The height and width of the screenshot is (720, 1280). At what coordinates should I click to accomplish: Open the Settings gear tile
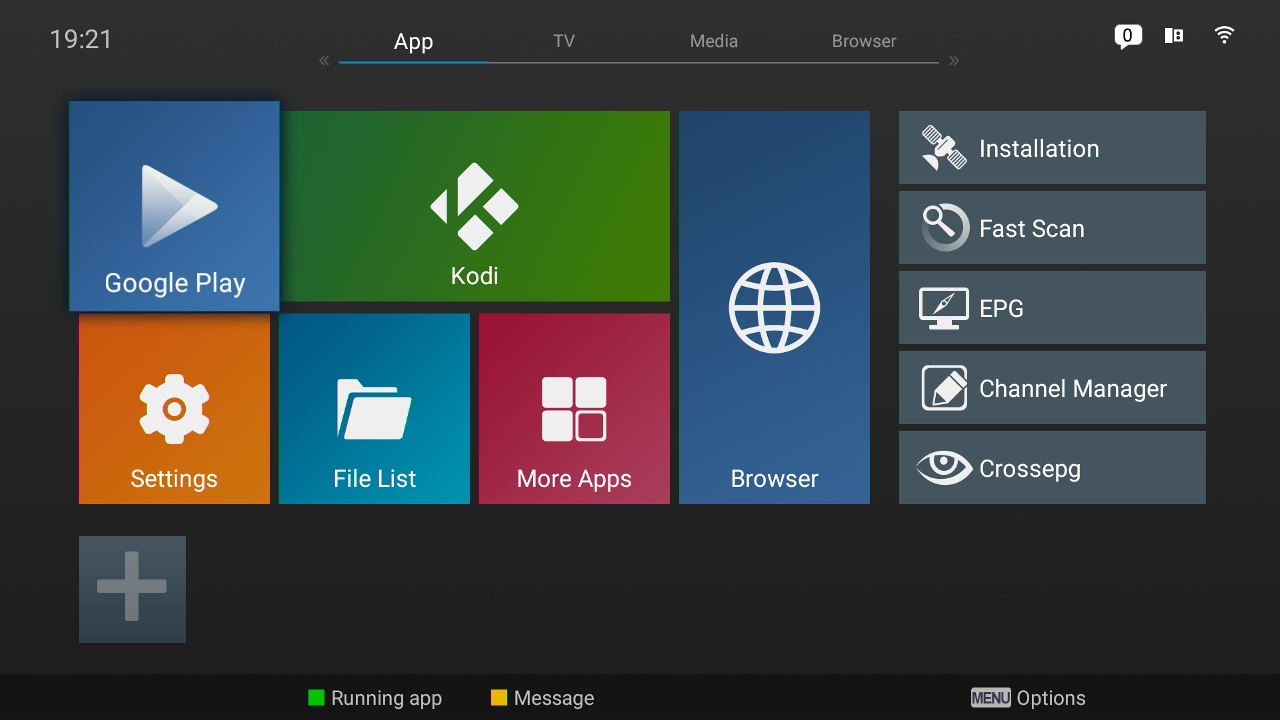(174, 409)
